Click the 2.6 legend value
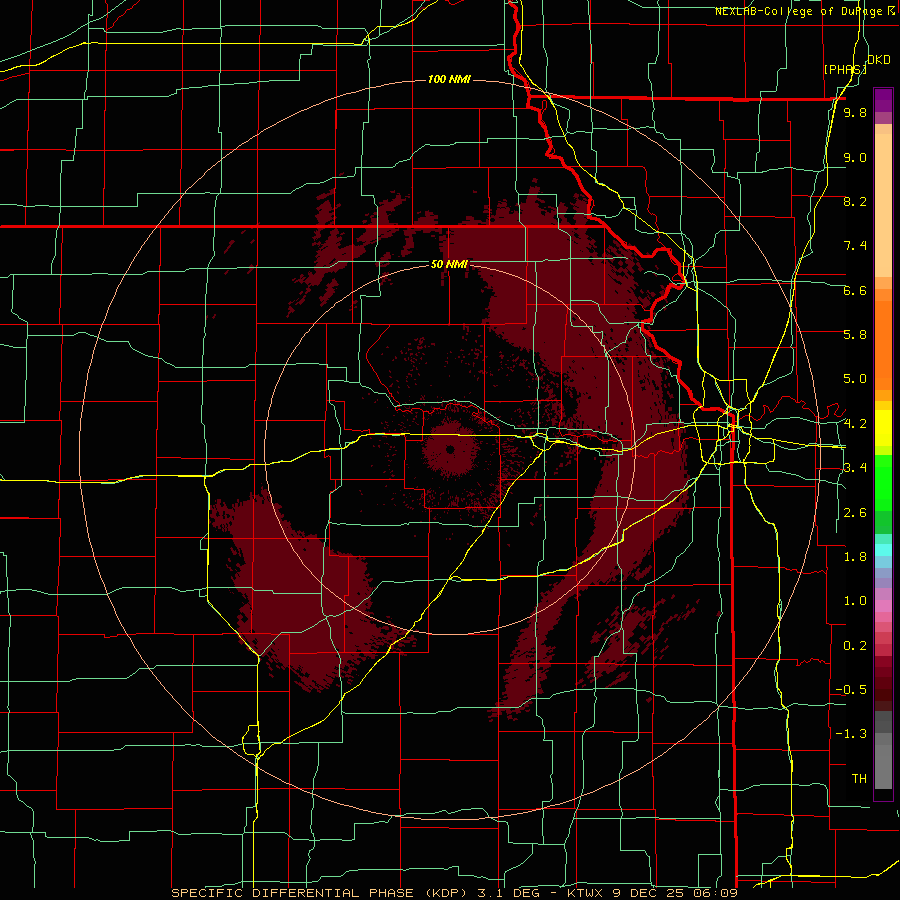The height and width of the screenshot is (900, 900). 855,513
